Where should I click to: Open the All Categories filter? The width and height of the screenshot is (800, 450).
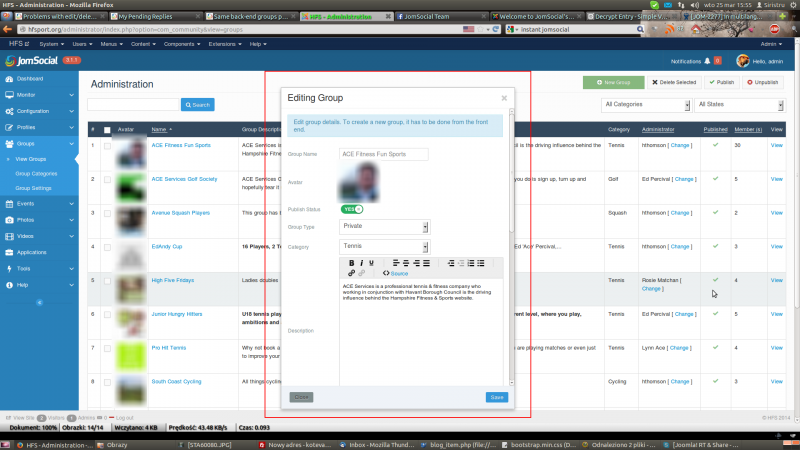click(x=646, y=105)
